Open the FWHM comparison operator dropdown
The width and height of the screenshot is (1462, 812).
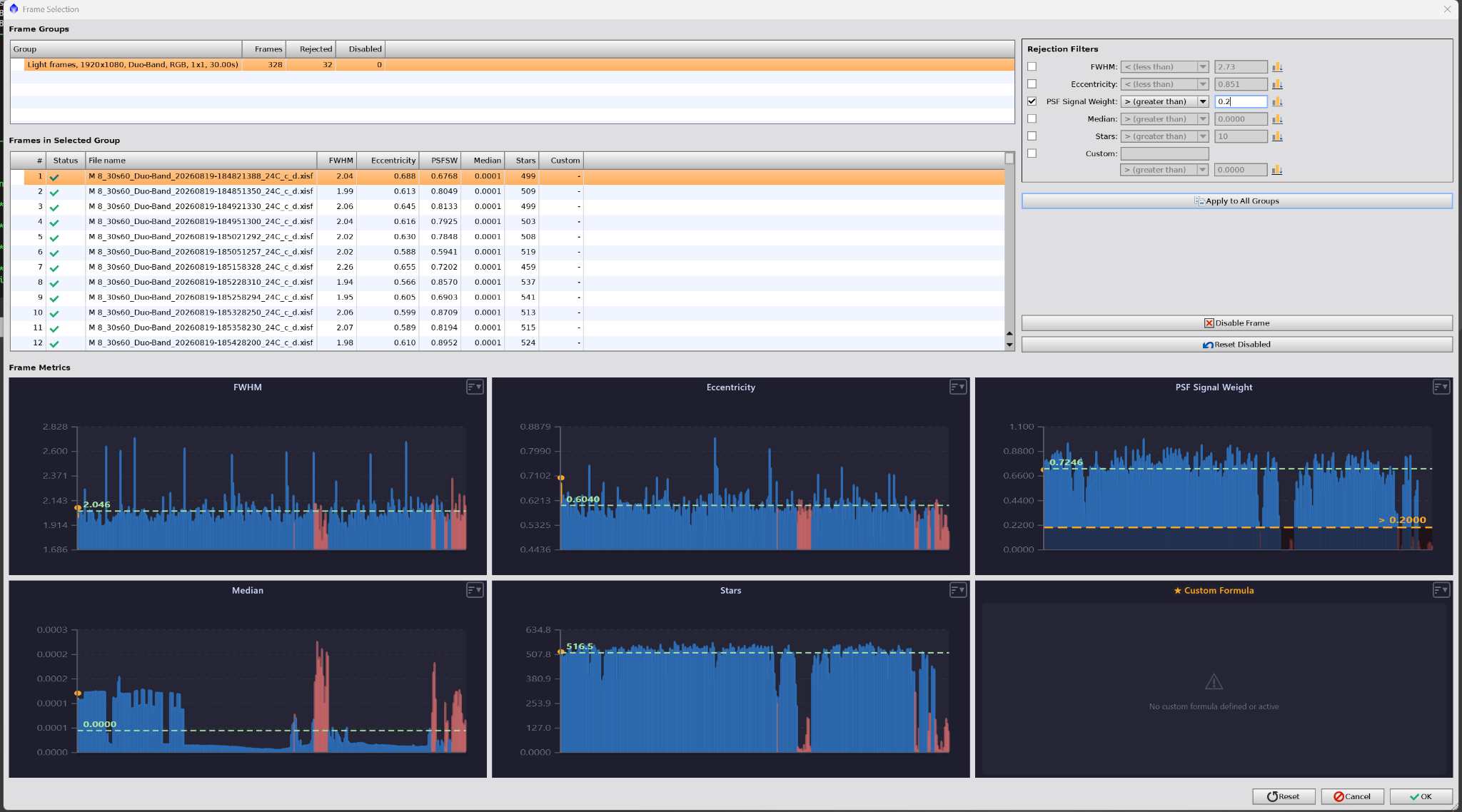[x=1164, y=67]
